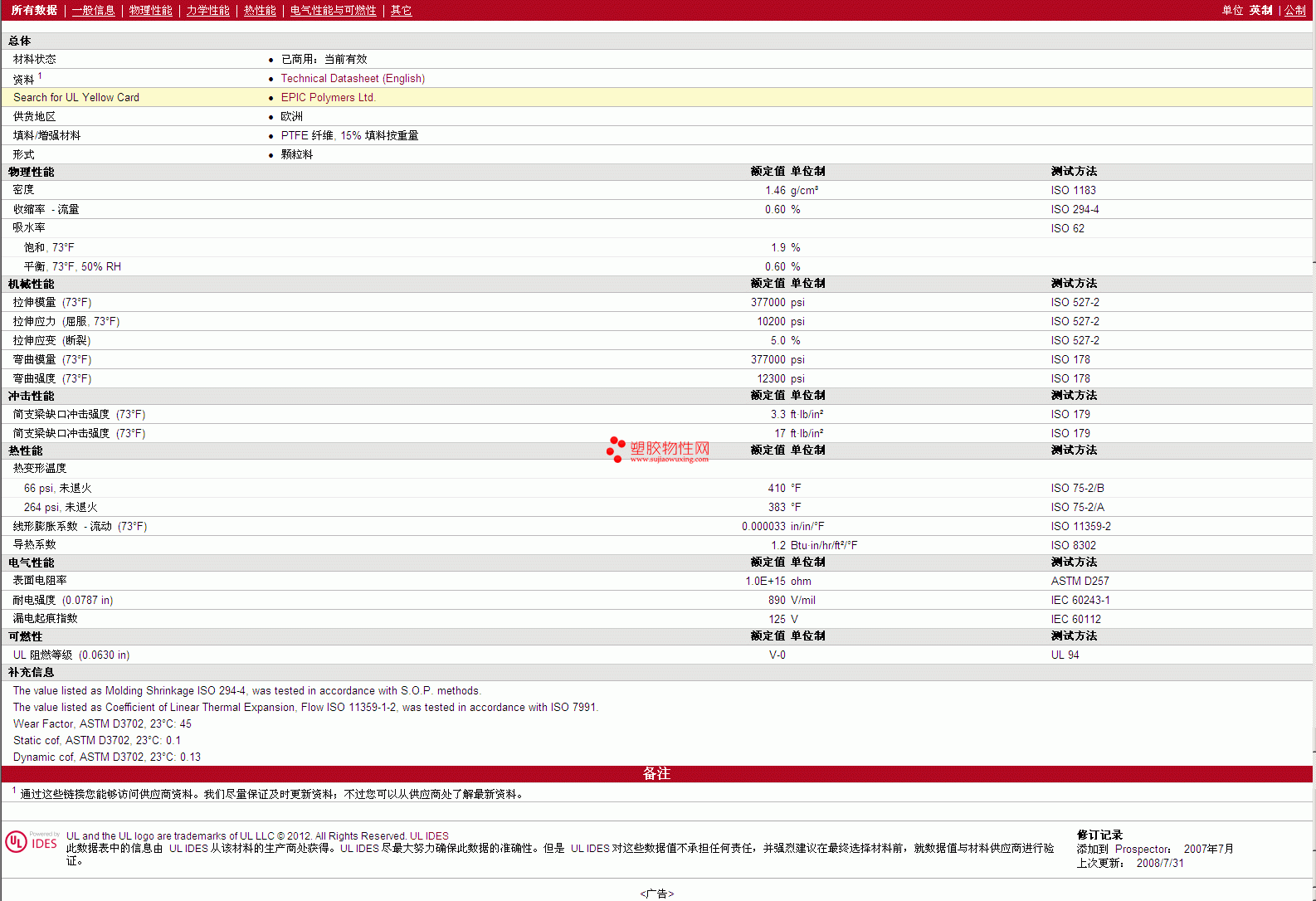Image resolution: width=1316 pixels, height=901 pixels.
Task: Click the ISO 62 test method
Action: pyautogui.click(x=1067, y=228)
